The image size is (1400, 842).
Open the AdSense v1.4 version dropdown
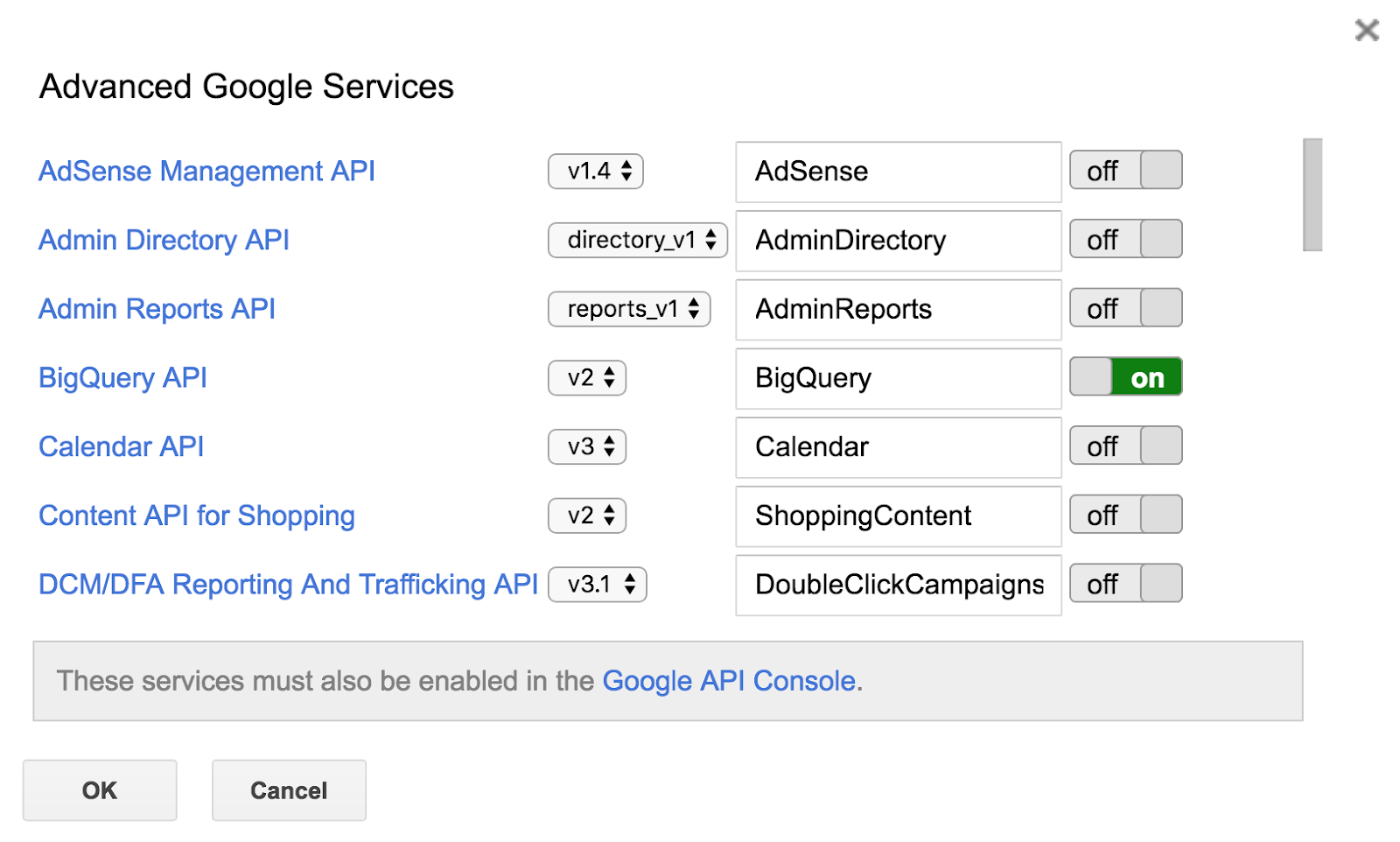596,172
